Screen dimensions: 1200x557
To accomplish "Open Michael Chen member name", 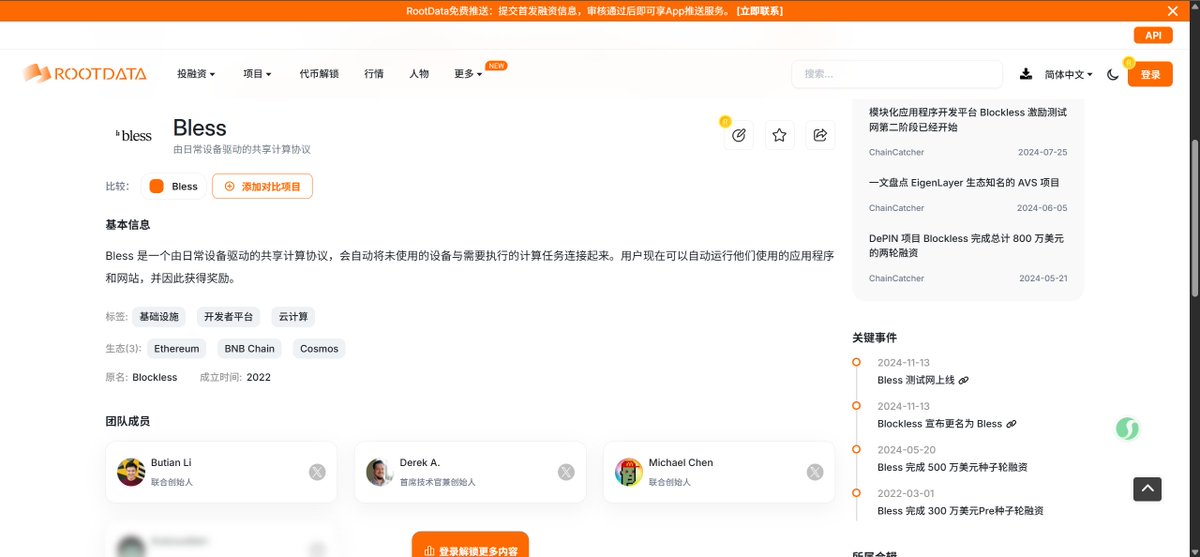I will point(681,463).
